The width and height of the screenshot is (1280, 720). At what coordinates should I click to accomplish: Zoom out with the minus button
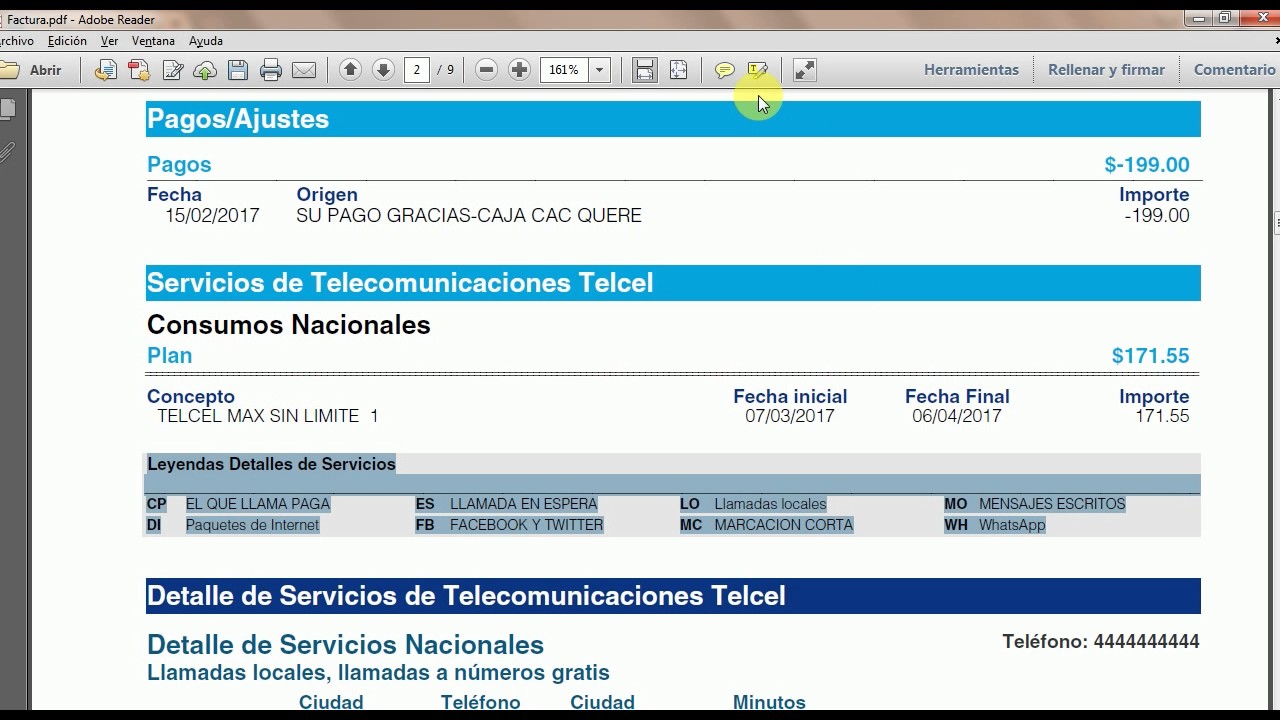click(x=486, y=69)
